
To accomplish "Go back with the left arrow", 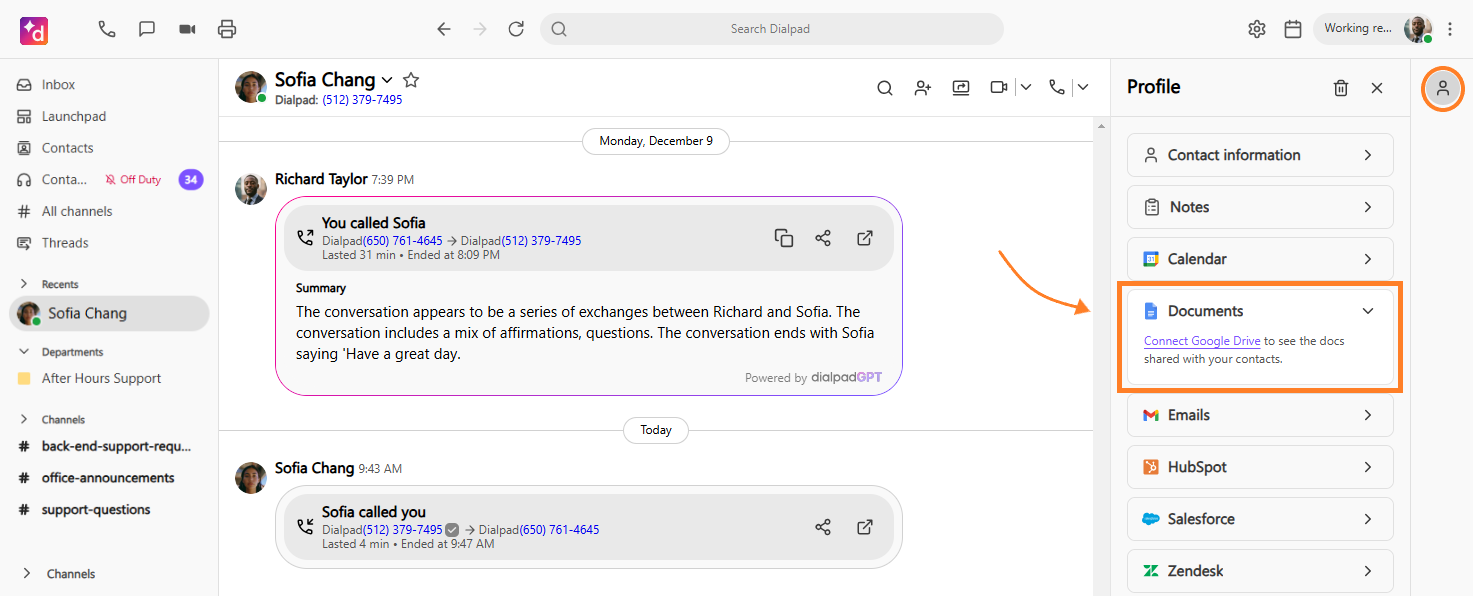I will coord(444,29).
